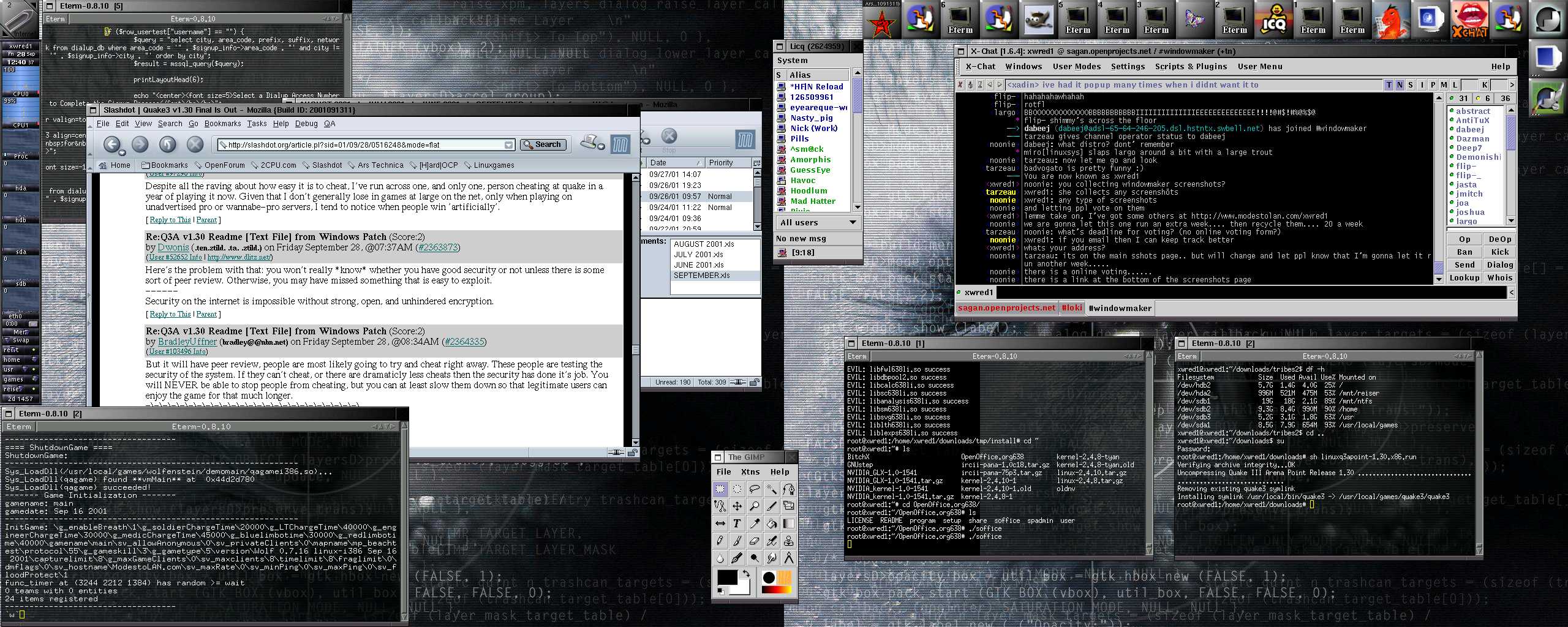Select the Measure compass tool in GIMP

click(789, 558)
